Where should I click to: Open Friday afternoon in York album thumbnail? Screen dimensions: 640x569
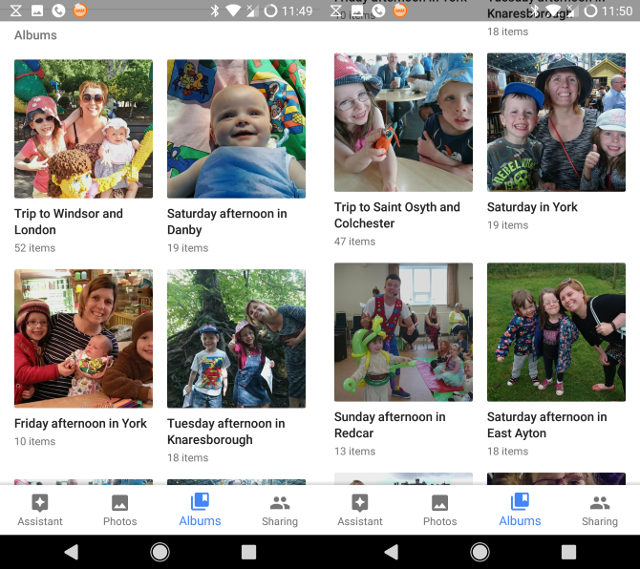coord(84,338)
